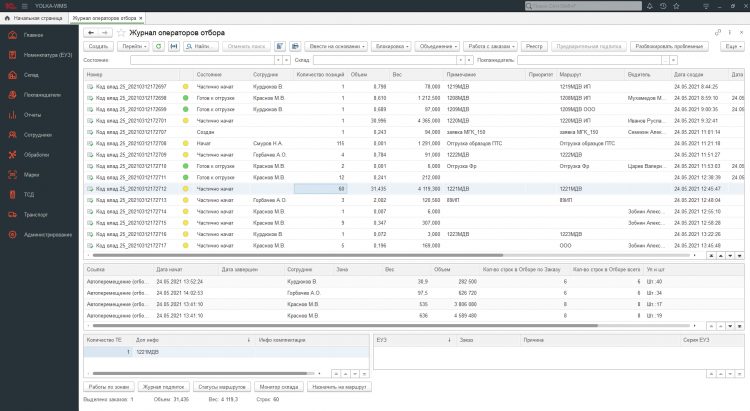Click the Создать button
The image size is (750, 411).
coord(98,46)
